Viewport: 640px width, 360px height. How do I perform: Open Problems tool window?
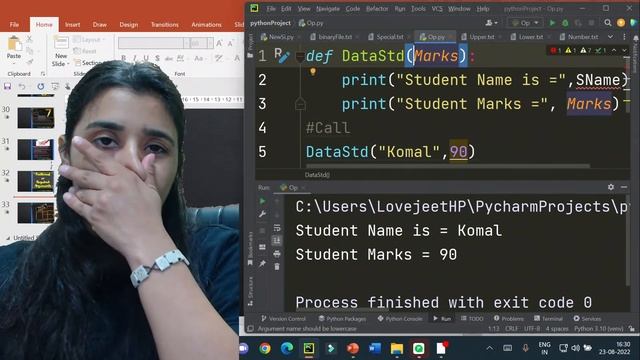coord(509,318)
